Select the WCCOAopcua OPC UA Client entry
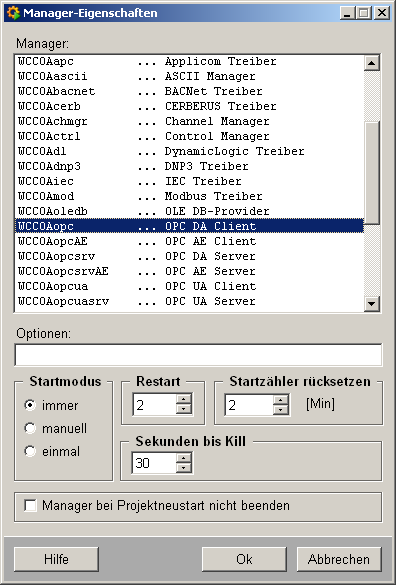 tap(189, 286)
